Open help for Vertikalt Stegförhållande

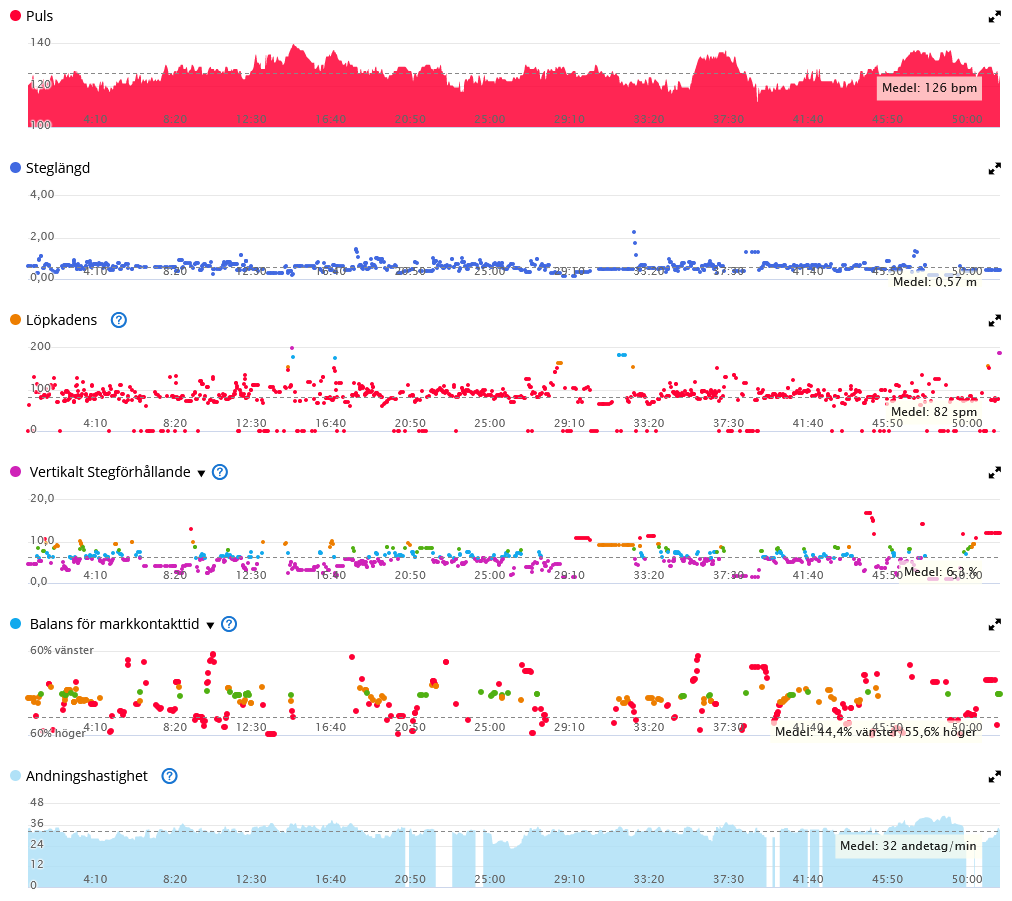pyautogui.click(x=220, y=472)
